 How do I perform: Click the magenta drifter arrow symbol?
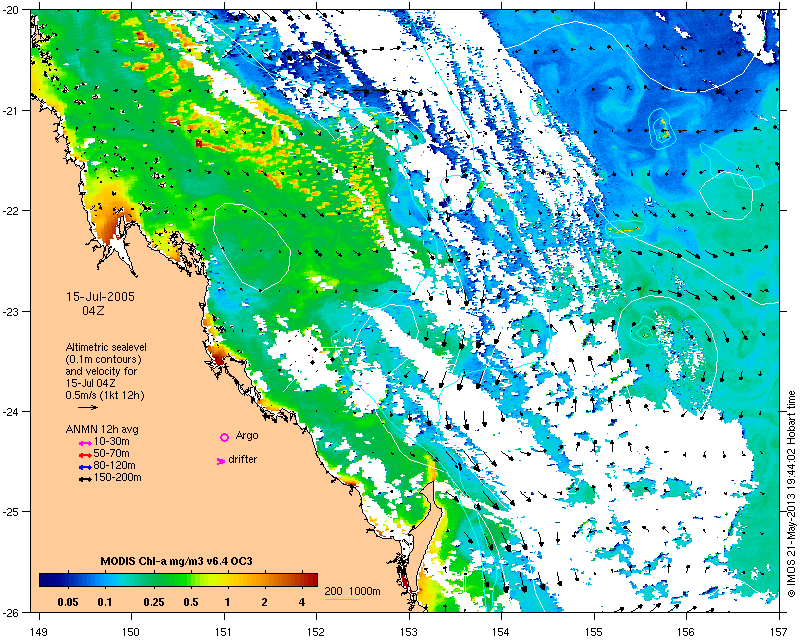221,461
